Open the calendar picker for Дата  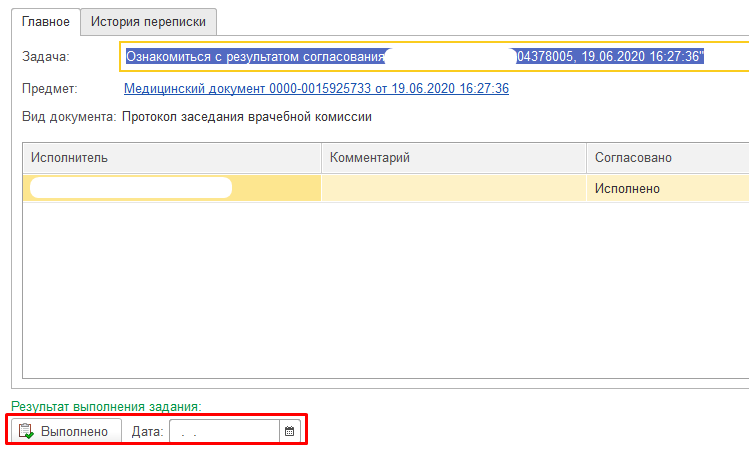[x=290, y=431]
